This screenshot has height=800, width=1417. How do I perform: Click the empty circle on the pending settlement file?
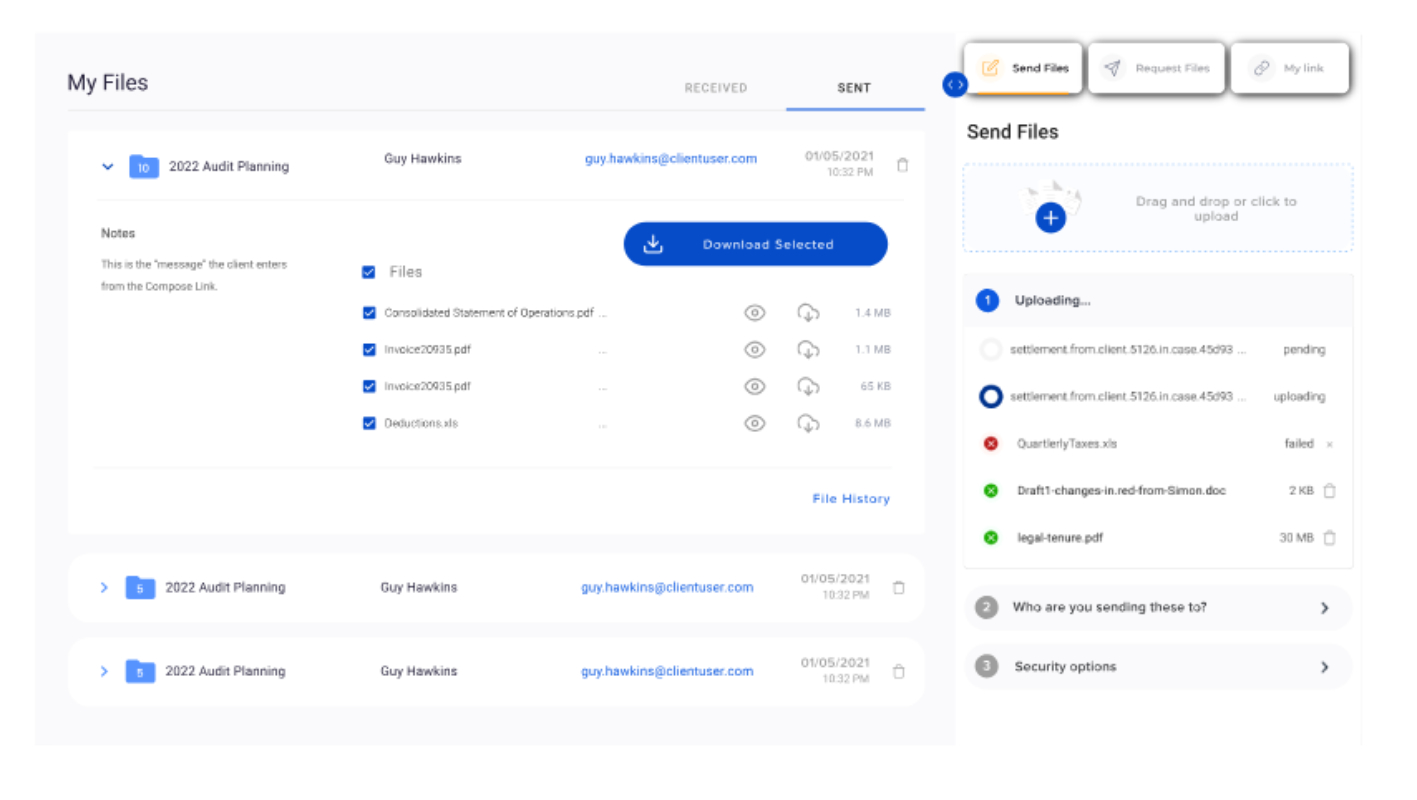(990, 350)
